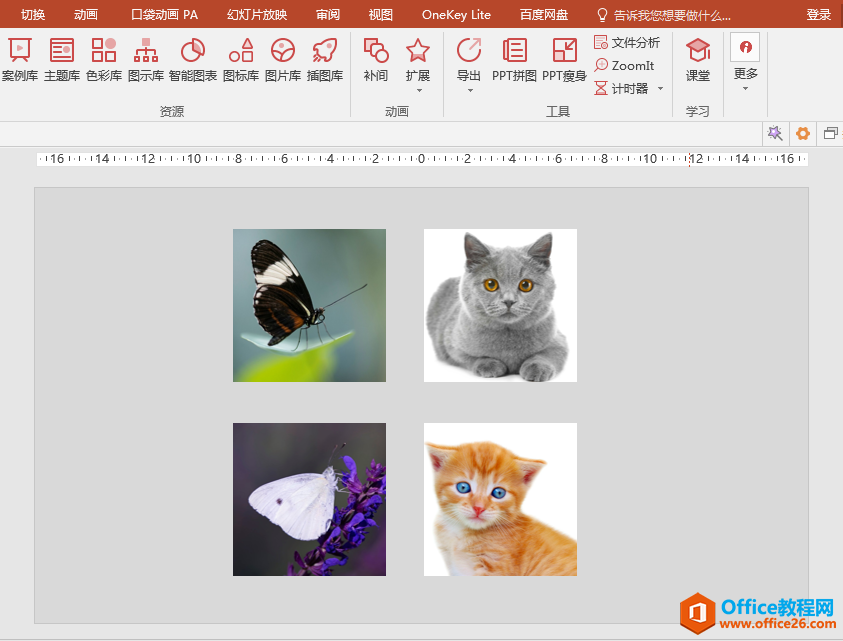Open the 案例库 case library
843x641 pixels.
[x=19, y=59]
